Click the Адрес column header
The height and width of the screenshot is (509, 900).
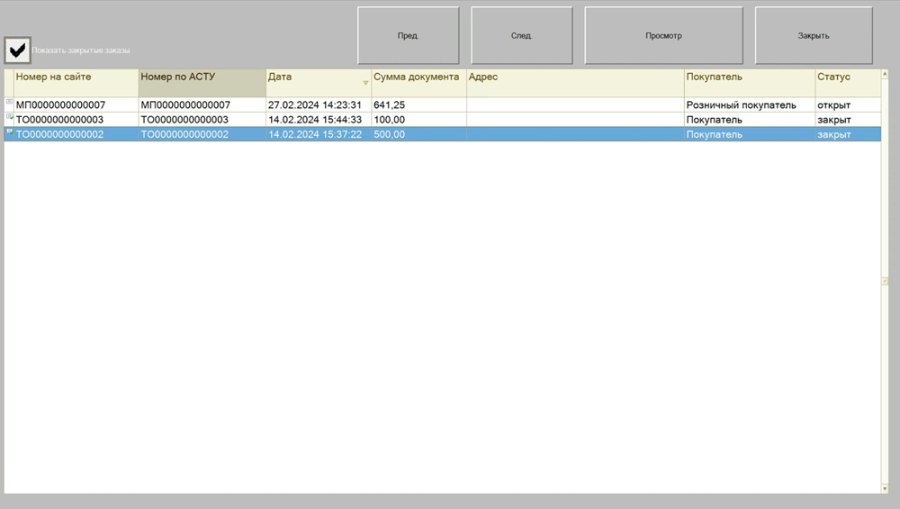tap(575, 83)
